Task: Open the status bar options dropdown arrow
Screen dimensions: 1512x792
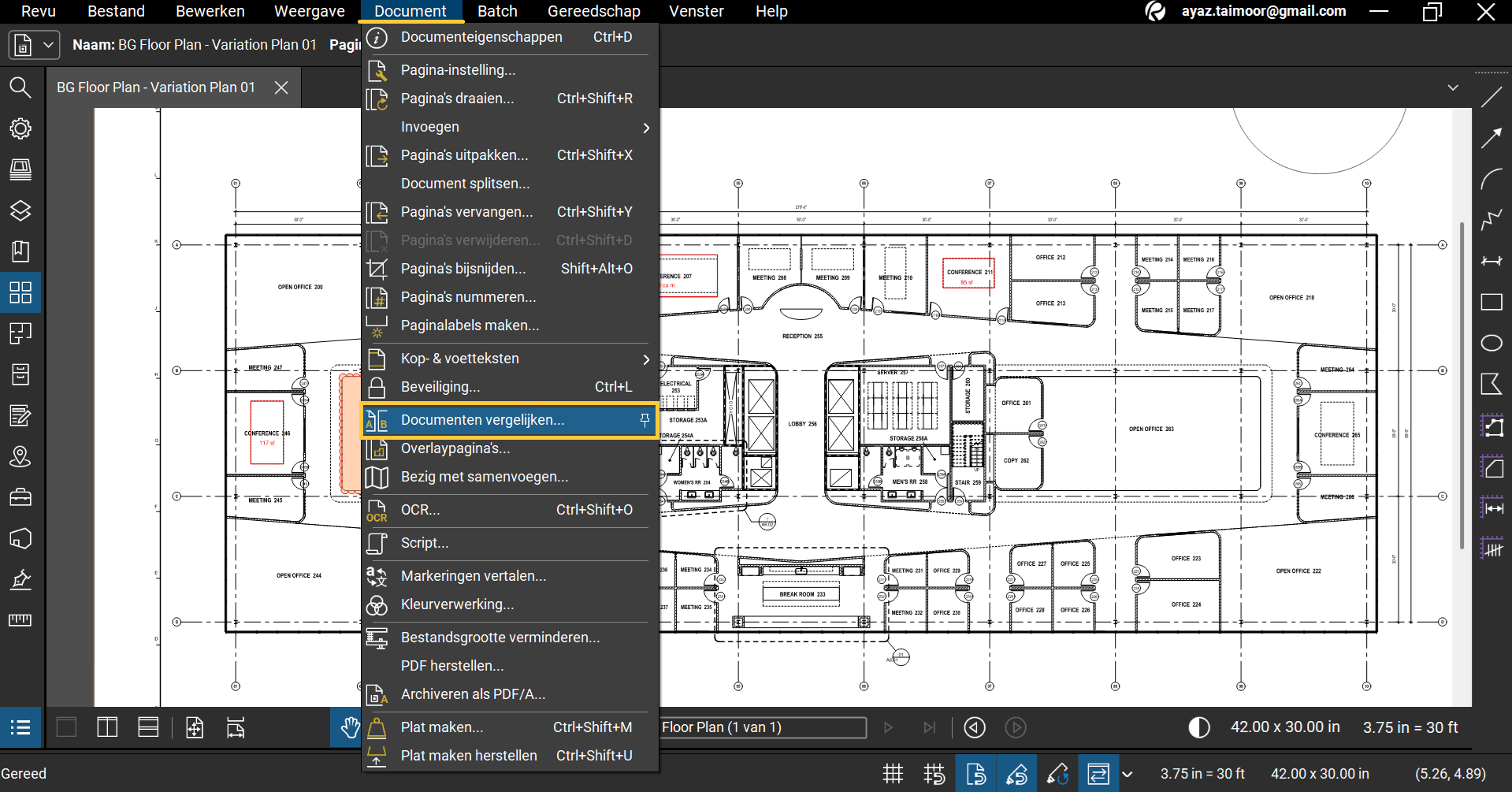Action: click(1127, 774)
